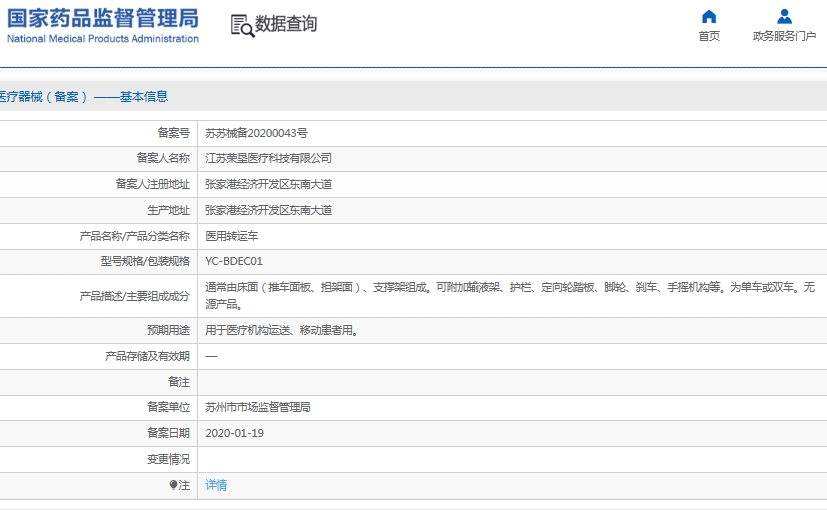Click the product description text starting 通常由床面
This screenshot has width=827, height=510.
click(x=510, y=295)
